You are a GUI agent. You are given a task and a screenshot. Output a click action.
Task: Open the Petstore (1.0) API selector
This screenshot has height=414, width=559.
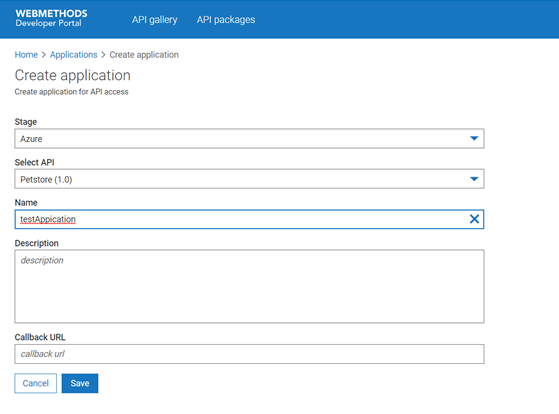249,179
